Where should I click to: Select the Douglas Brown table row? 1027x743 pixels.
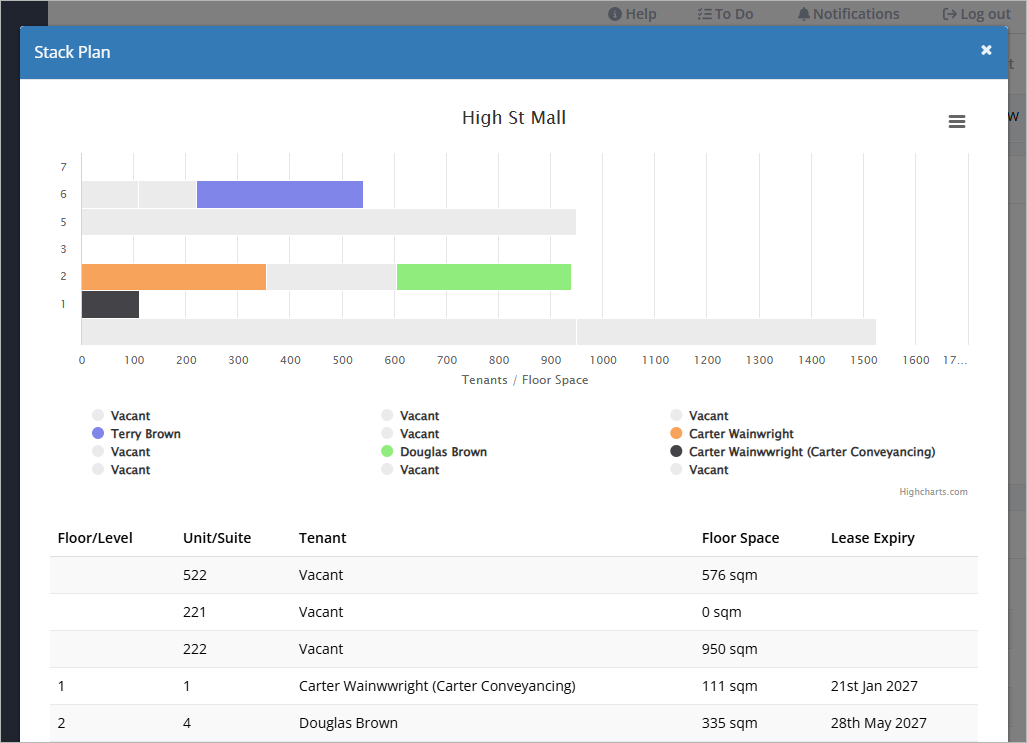coord(514,723)
